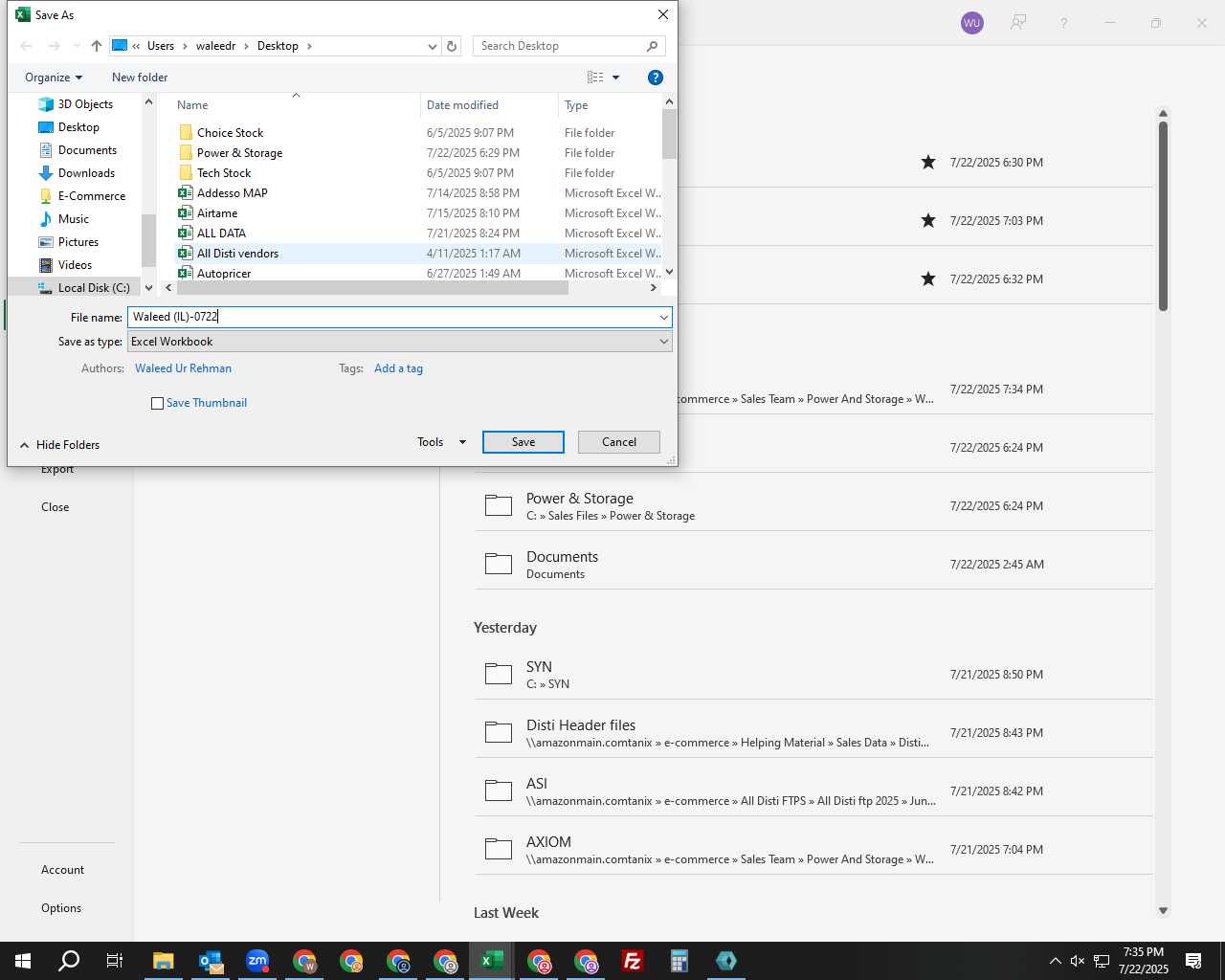Open the SYN recent folder in Excel
The height and width of the screenshot is (980, 1225).
click(813, 675)
